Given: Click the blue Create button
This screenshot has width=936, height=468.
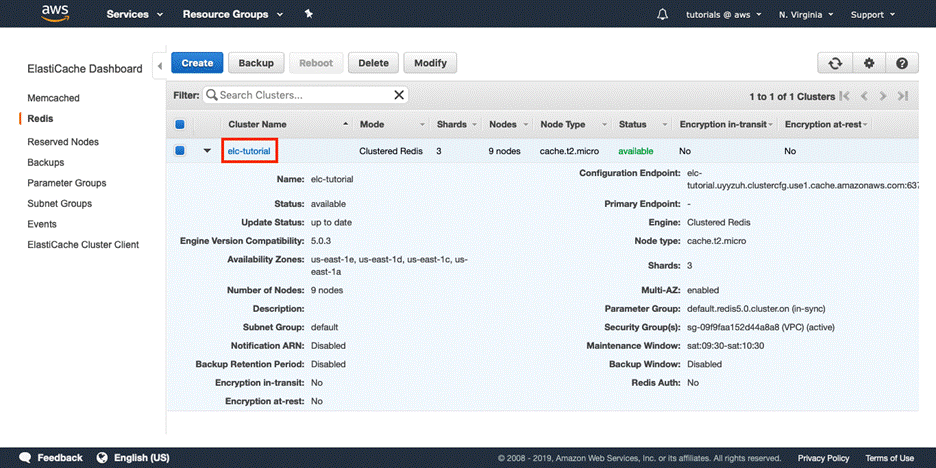Looking at the screenshot, I should coord(197,63).
